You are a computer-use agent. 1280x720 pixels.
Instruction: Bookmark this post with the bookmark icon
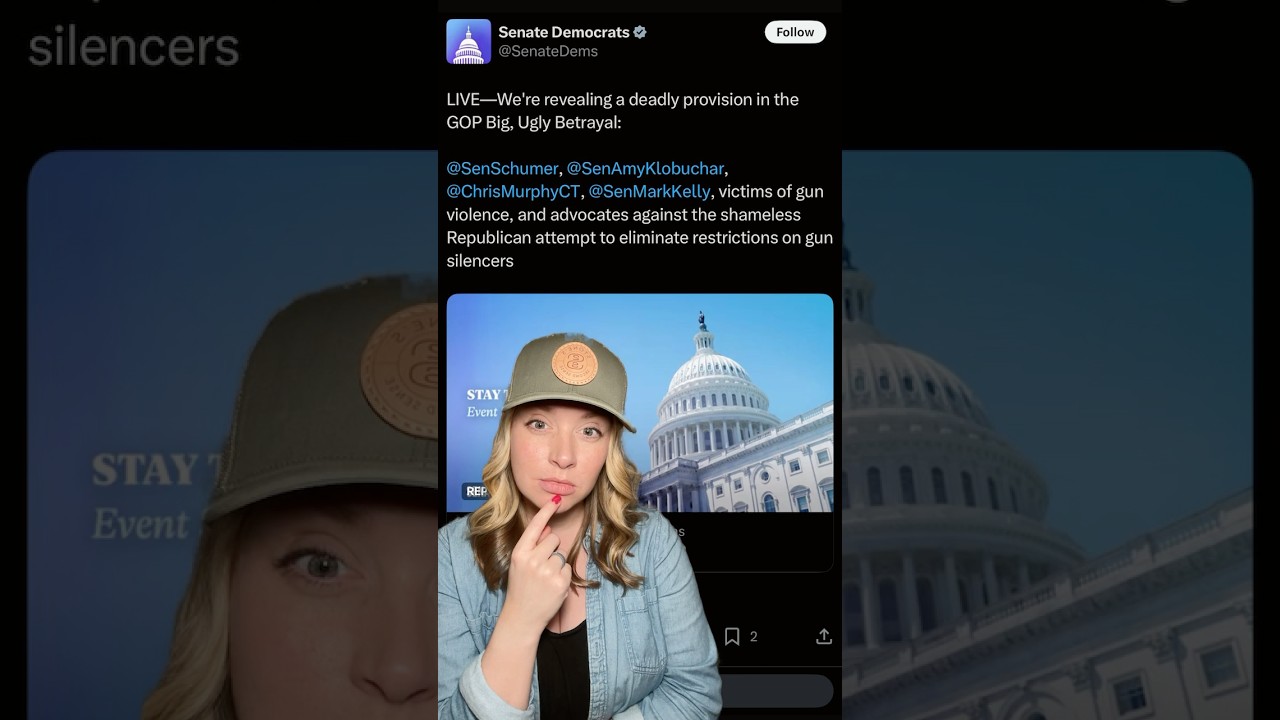tap(732, 636)
